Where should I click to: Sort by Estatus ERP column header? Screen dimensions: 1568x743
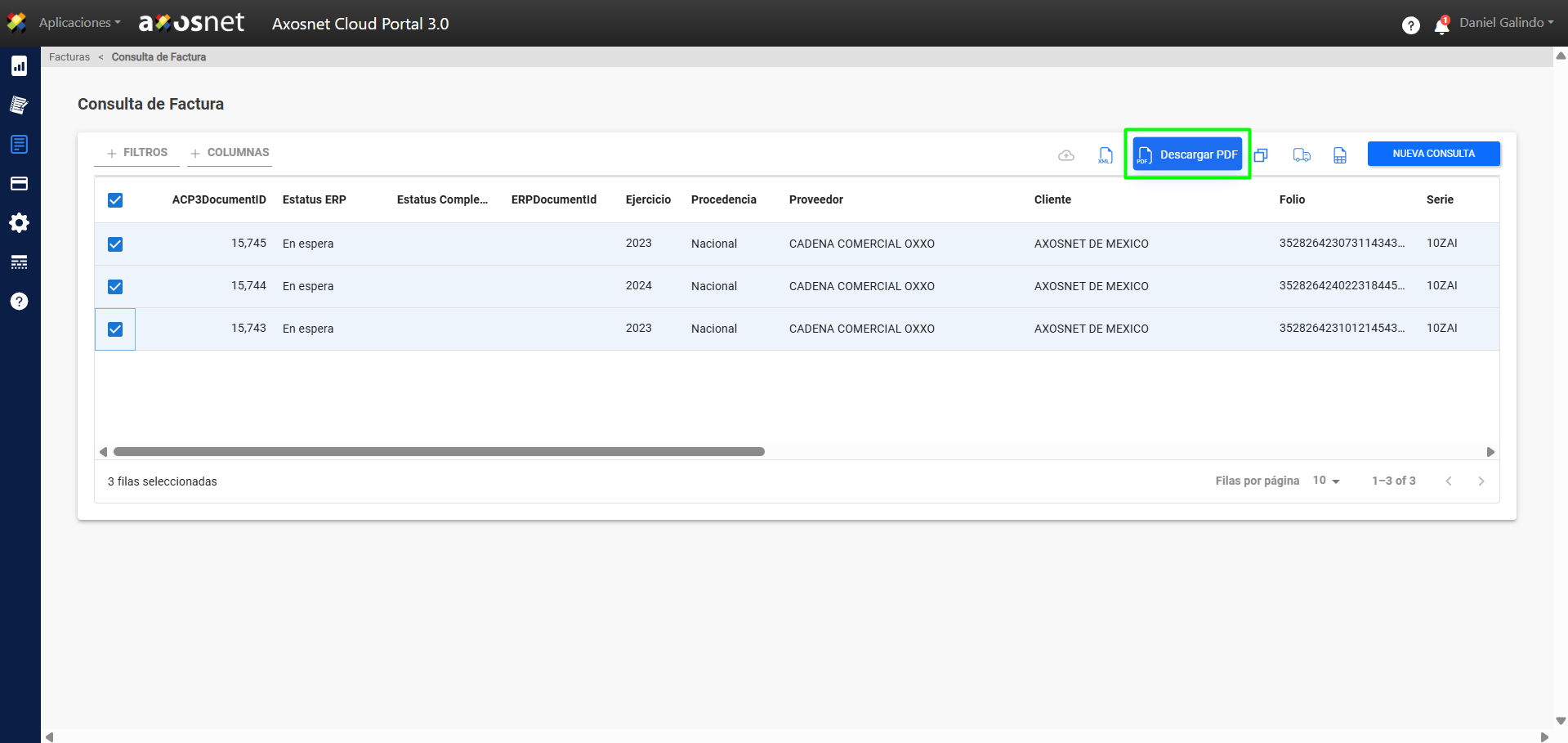click(315, 199)
